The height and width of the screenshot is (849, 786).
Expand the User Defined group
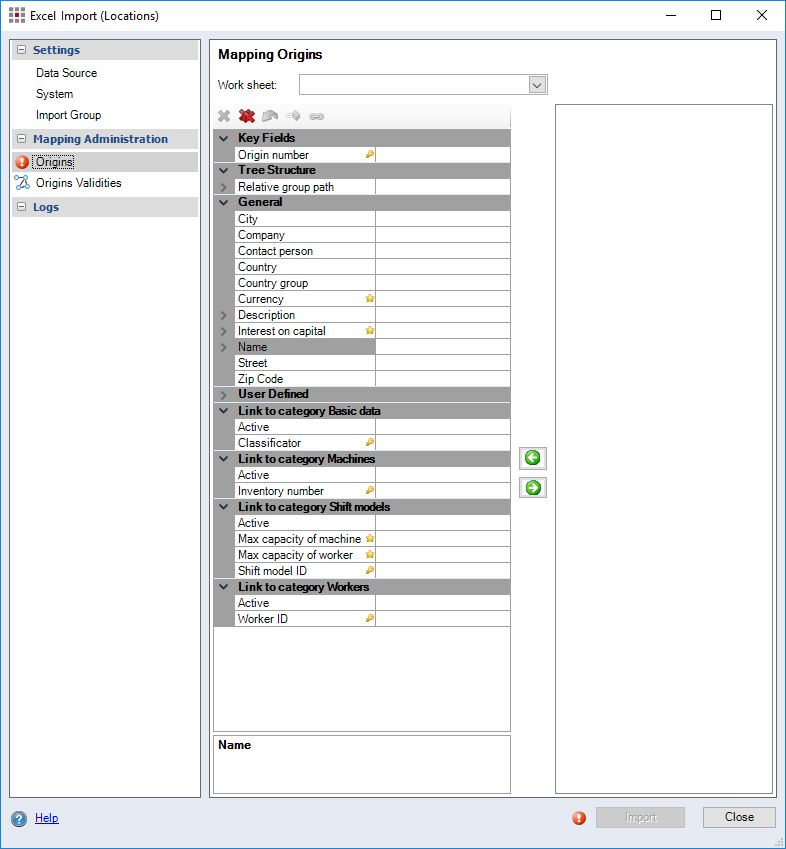(x=224, y=395)
